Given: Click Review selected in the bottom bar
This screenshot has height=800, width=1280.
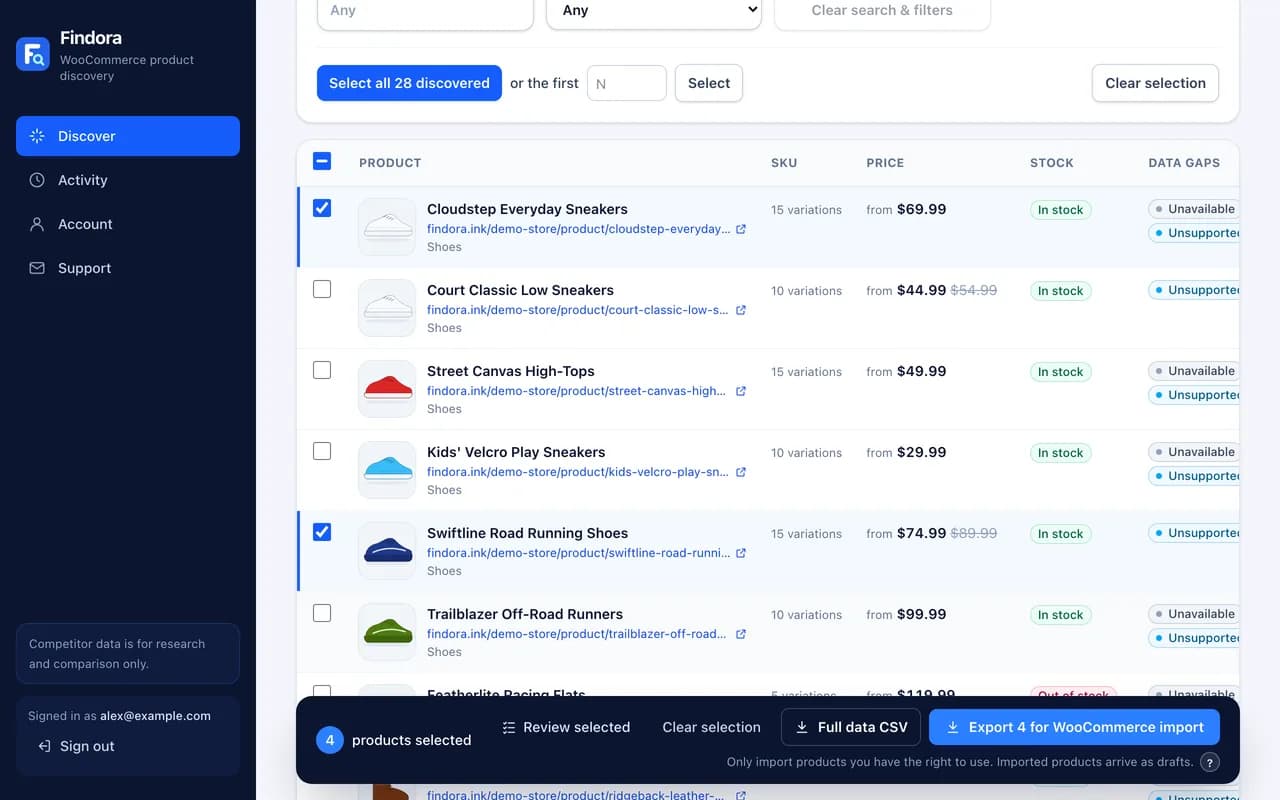Looking at the screenshot, I should point(566,727).
